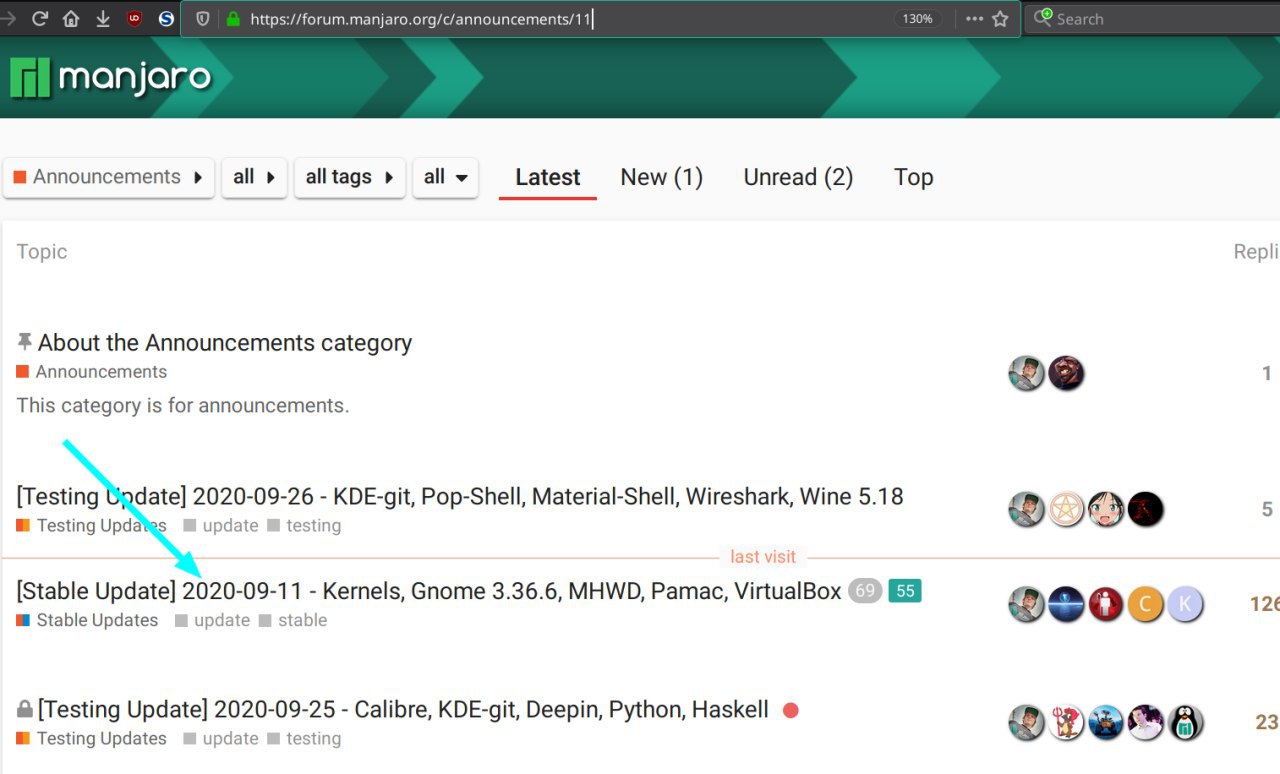The width and height of the screenshot is (1280, 774).
Task: Switch to the Unread (2) tab
Action: point(798,178)
